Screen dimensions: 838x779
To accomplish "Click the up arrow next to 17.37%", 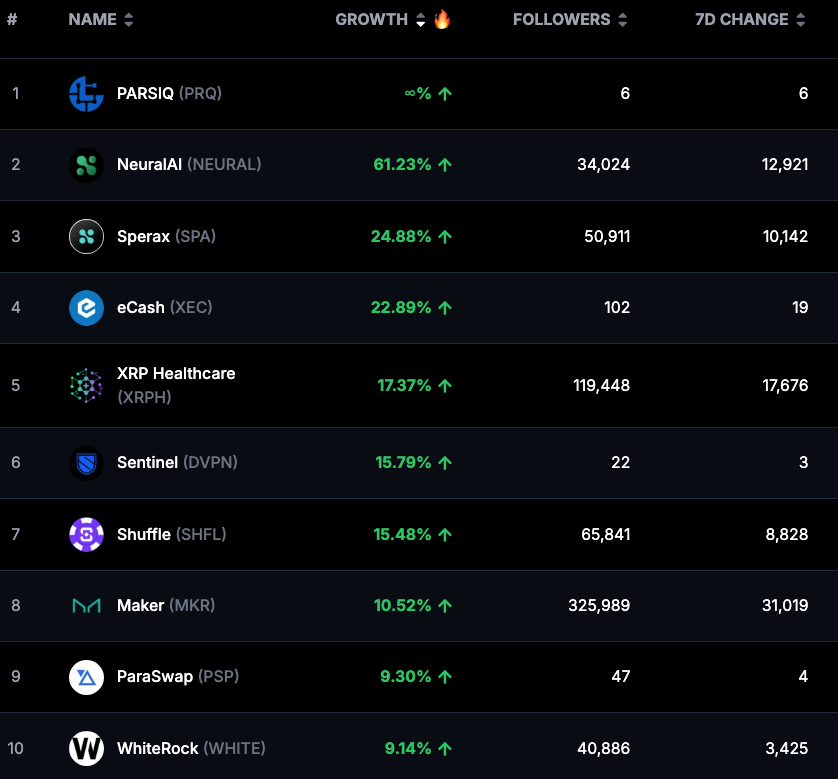I will (x=445, y=386).
